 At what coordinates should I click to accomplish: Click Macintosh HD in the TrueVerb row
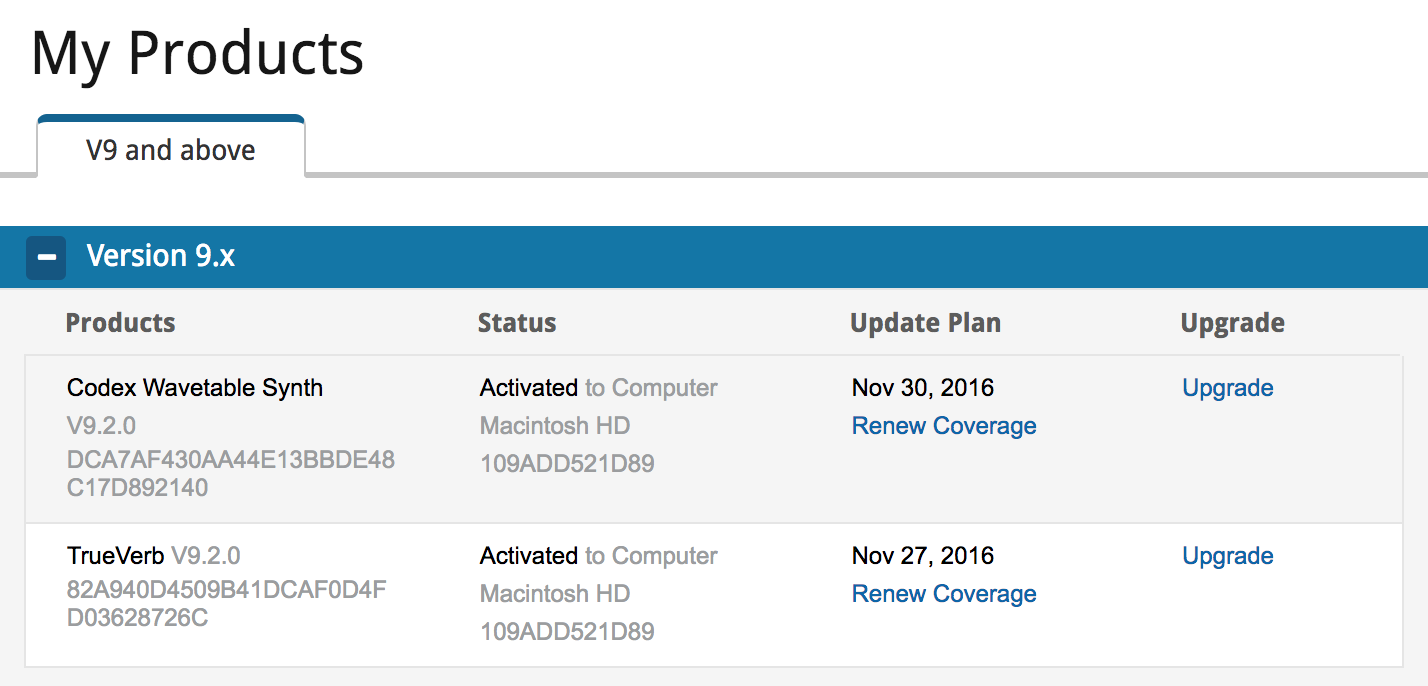555,594
